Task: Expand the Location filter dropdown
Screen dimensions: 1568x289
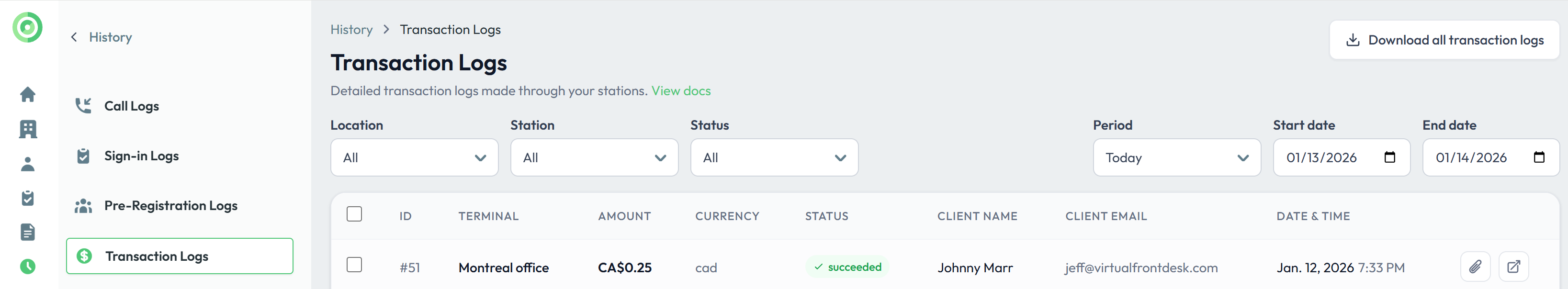Action: (x=414, y=157)
